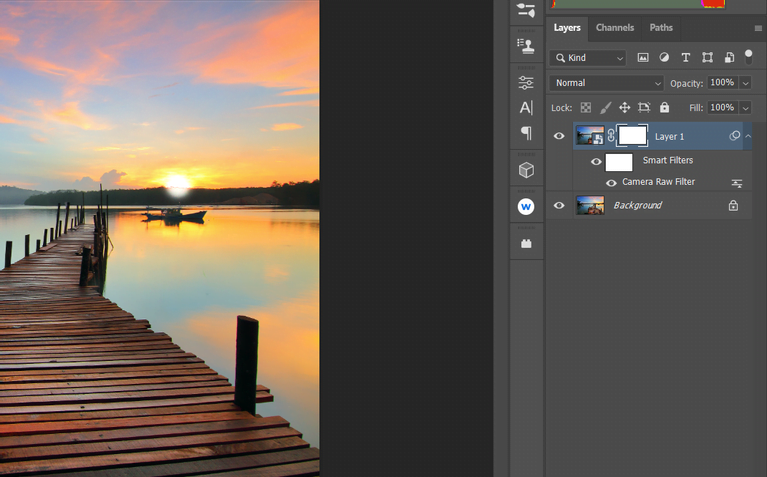Filter layers by type layers icon
The height and width of the screenshot is (477, 767).
pos(685,58)
